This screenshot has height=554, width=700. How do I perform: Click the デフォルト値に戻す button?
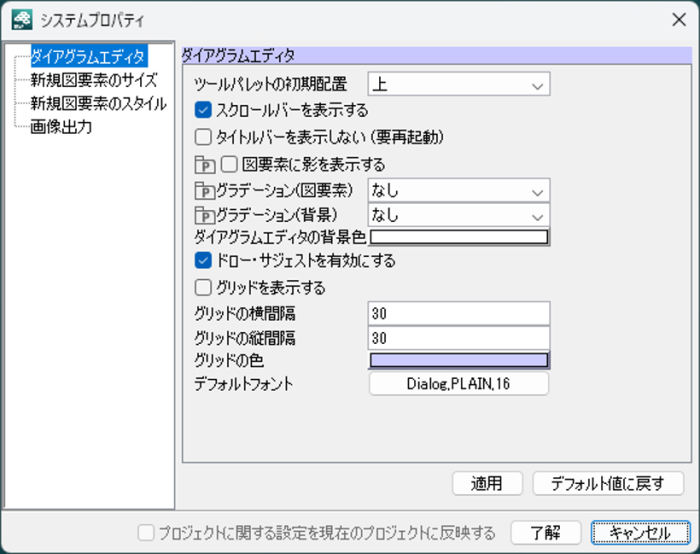tap(608, 484)
